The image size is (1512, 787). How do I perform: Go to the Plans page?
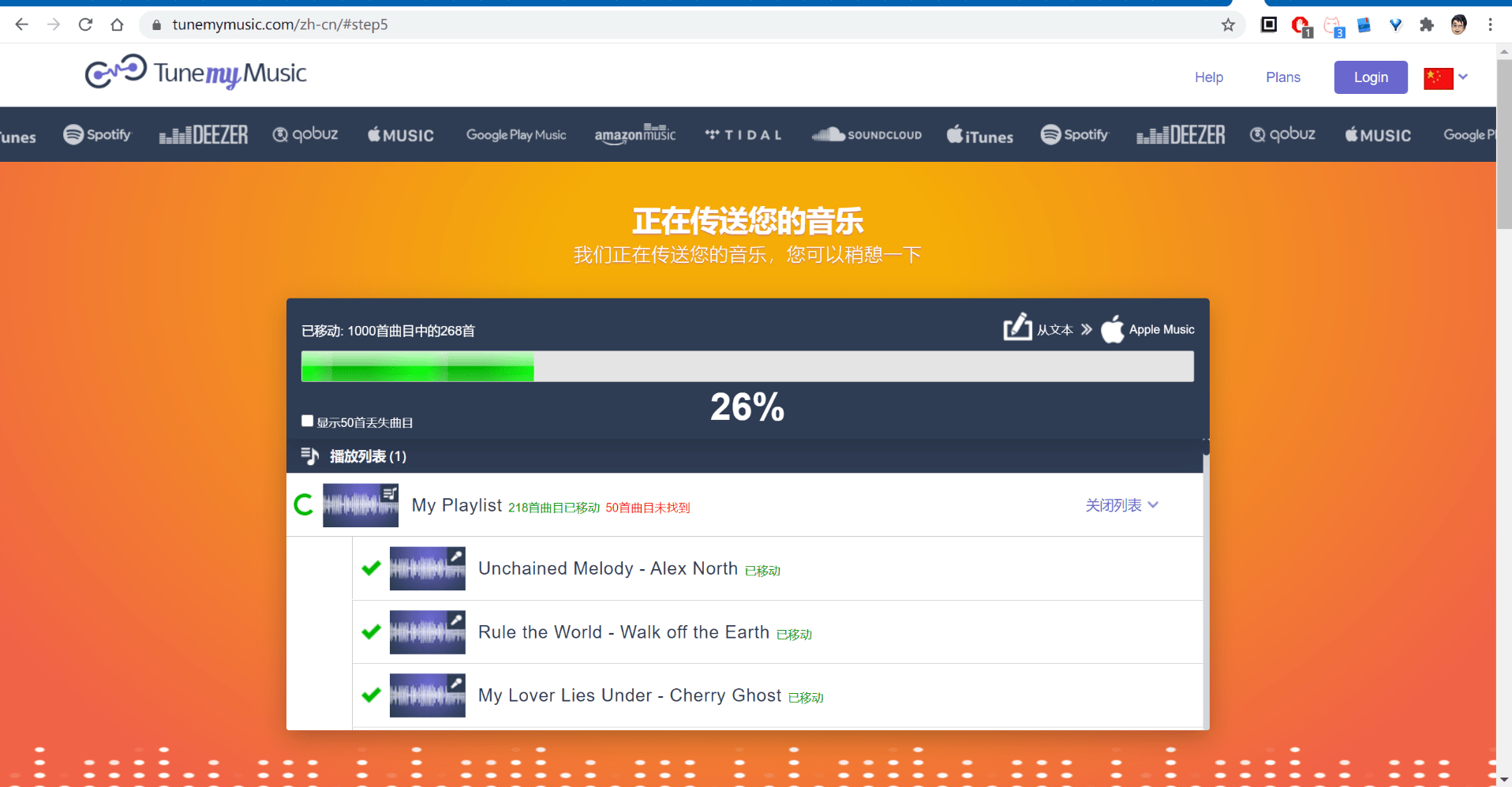click(1282, 77)
